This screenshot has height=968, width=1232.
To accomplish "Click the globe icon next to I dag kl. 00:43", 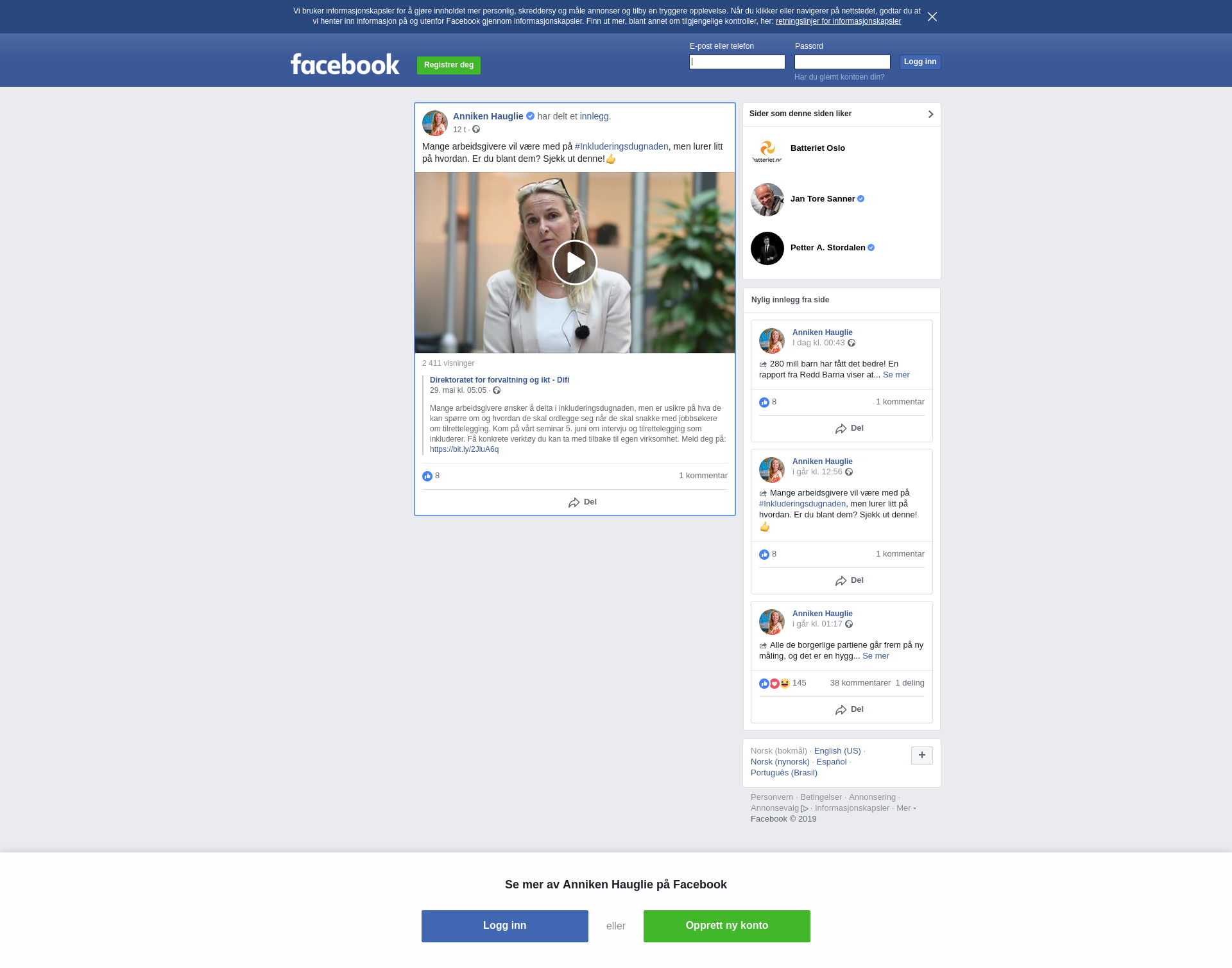I will (851, 343).
